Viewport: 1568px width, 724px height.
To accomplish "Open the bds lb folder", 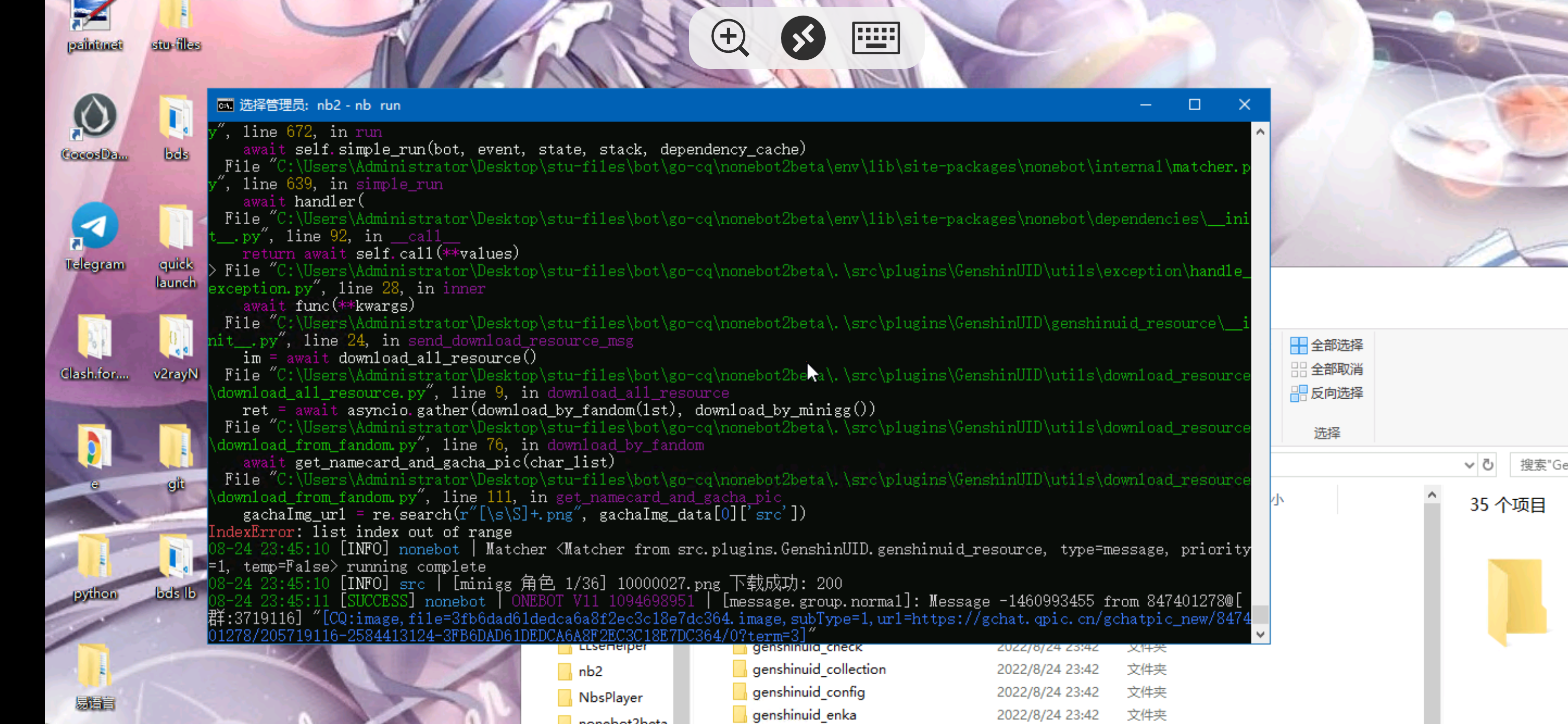I will point(176,566).
